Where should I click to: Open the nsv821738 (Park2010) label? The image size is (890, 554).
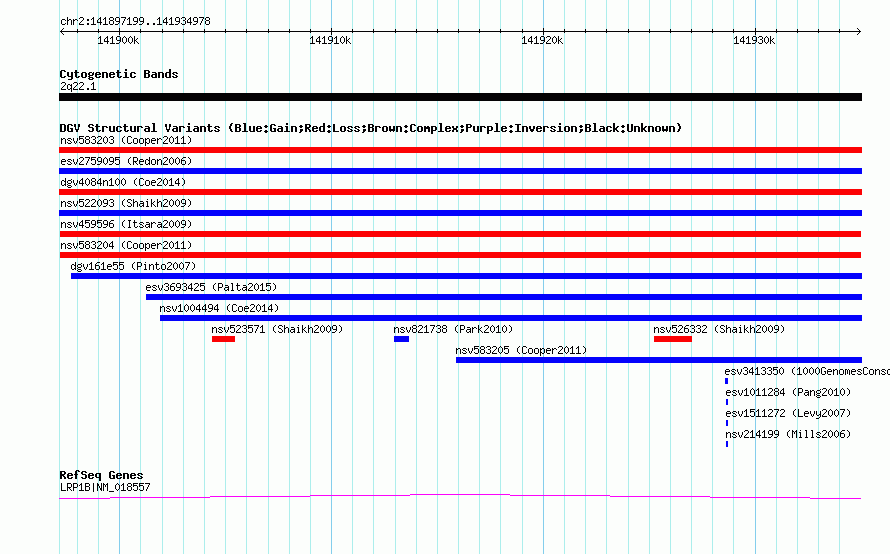point(453,329)
